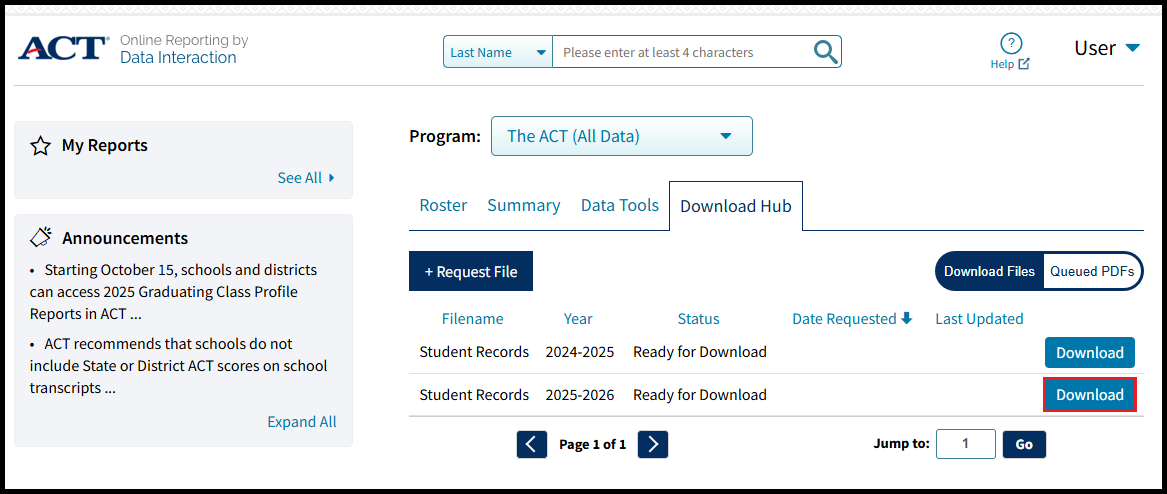
Task: Go to next page arrow
Action: (x=653, y=444)
